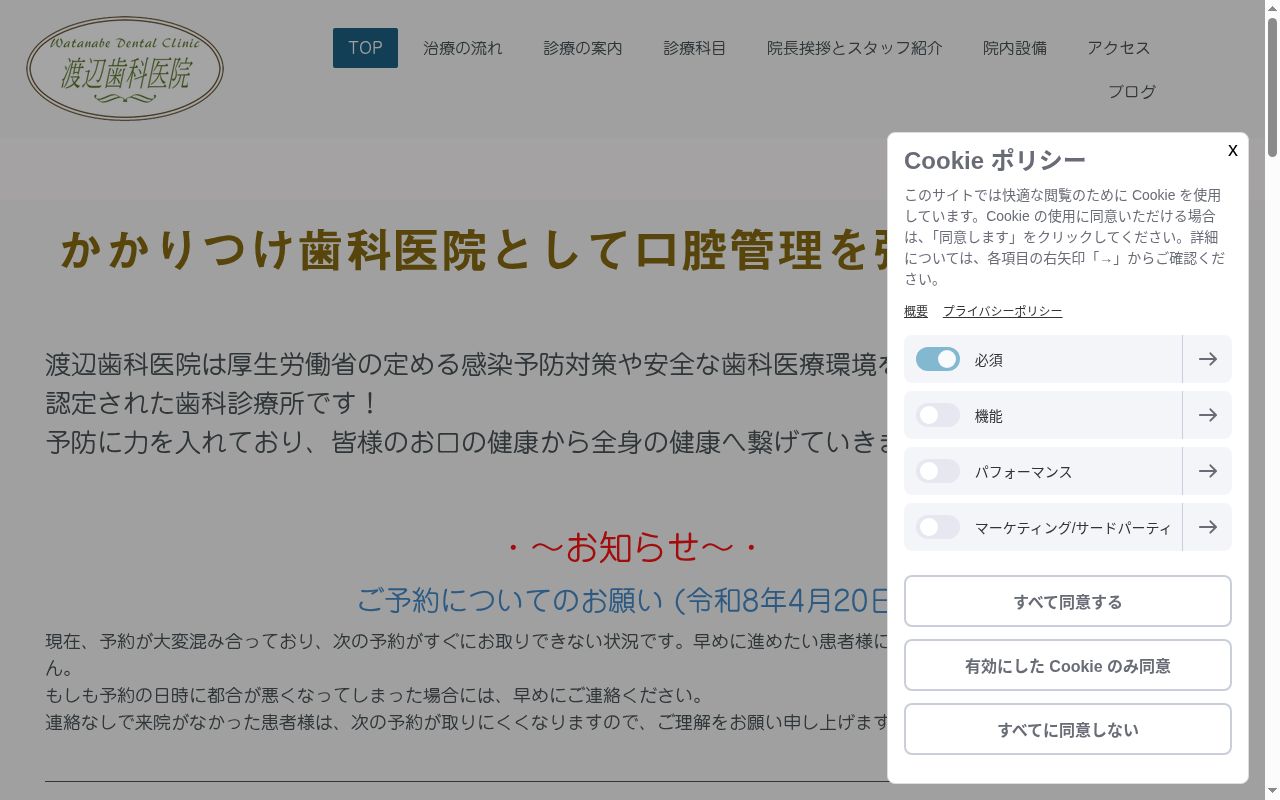
Task: Navigate to 院内設備
Action: 1015,48
